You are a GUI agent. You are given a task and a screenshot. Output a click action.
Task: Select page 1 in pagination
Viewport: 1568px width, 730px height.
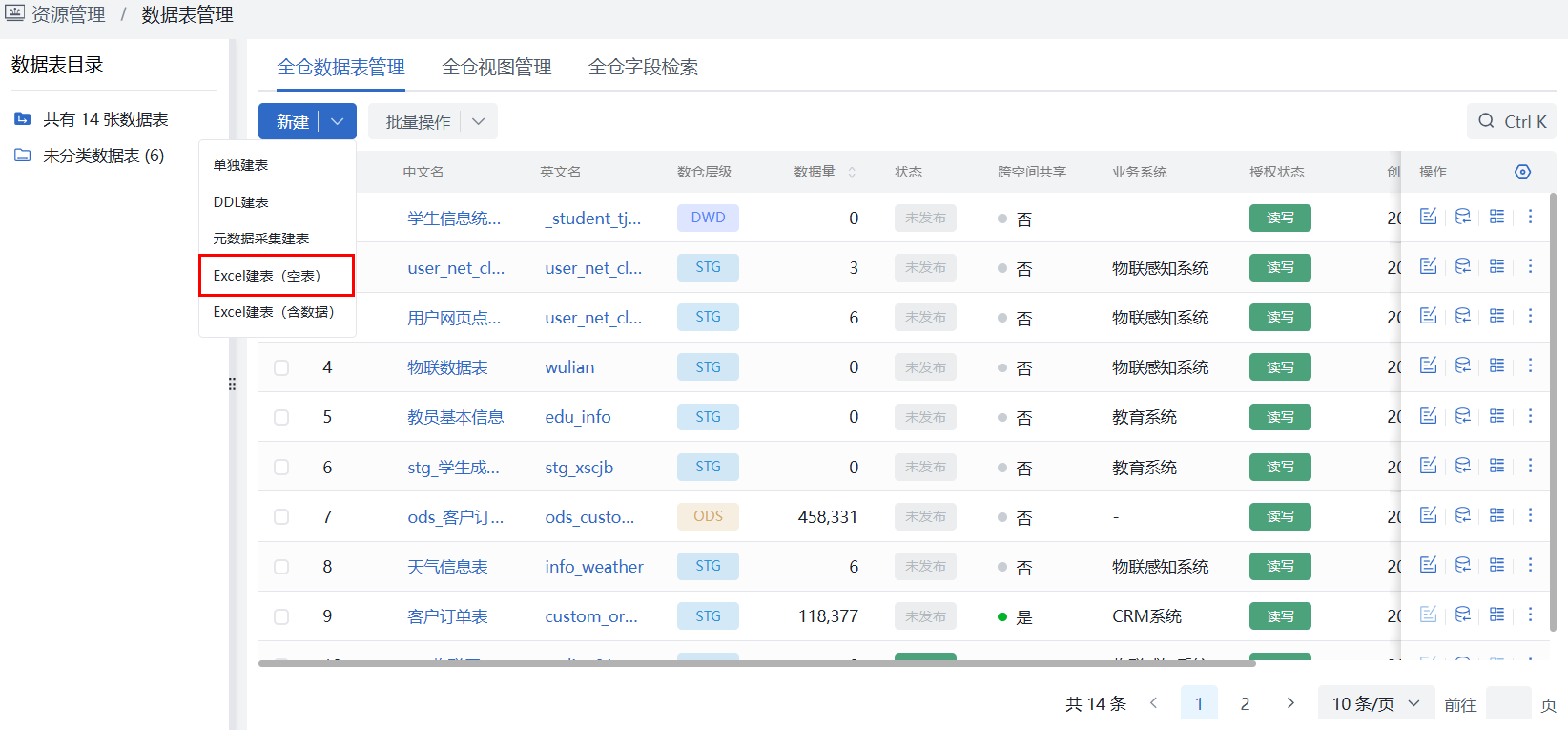[1199, 703]
